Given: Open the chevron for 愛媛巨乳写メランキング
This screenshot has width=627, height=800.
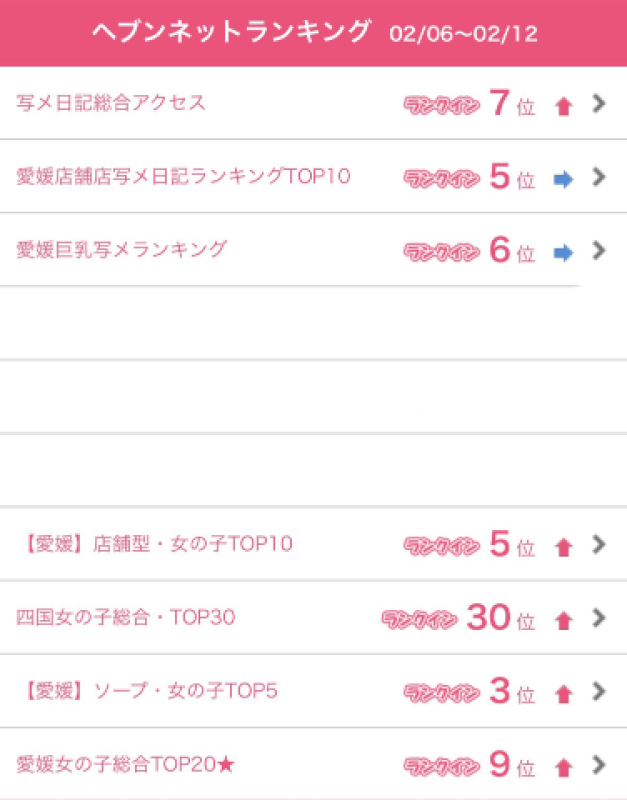Looking at the screenshot, I should (x=599, y=250).
